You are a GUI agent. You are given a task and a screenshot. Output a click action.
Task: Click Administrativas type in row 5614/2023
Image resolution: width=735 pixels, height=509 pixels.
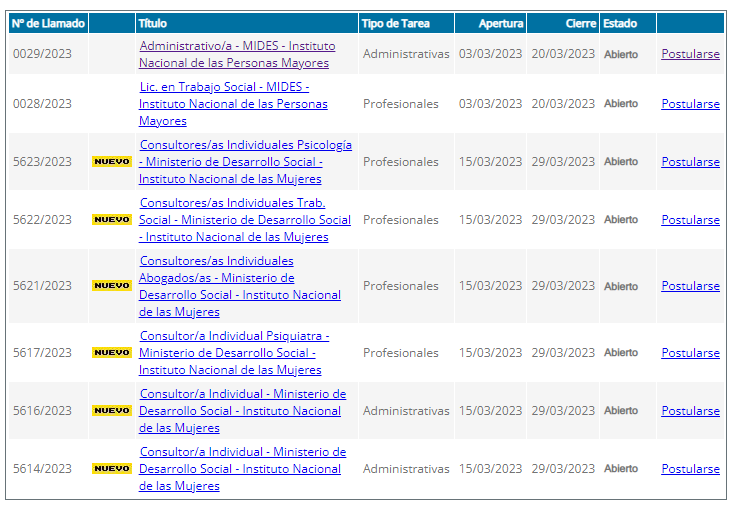click(x=406, y=469)
